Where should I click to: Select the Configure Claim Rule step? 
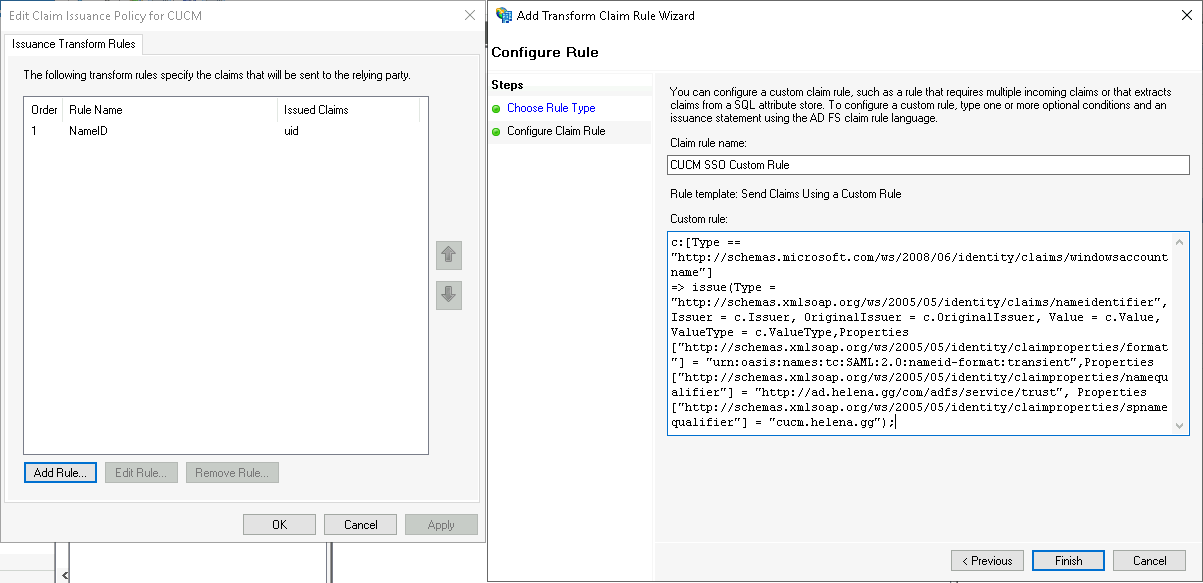pos(556,131)
